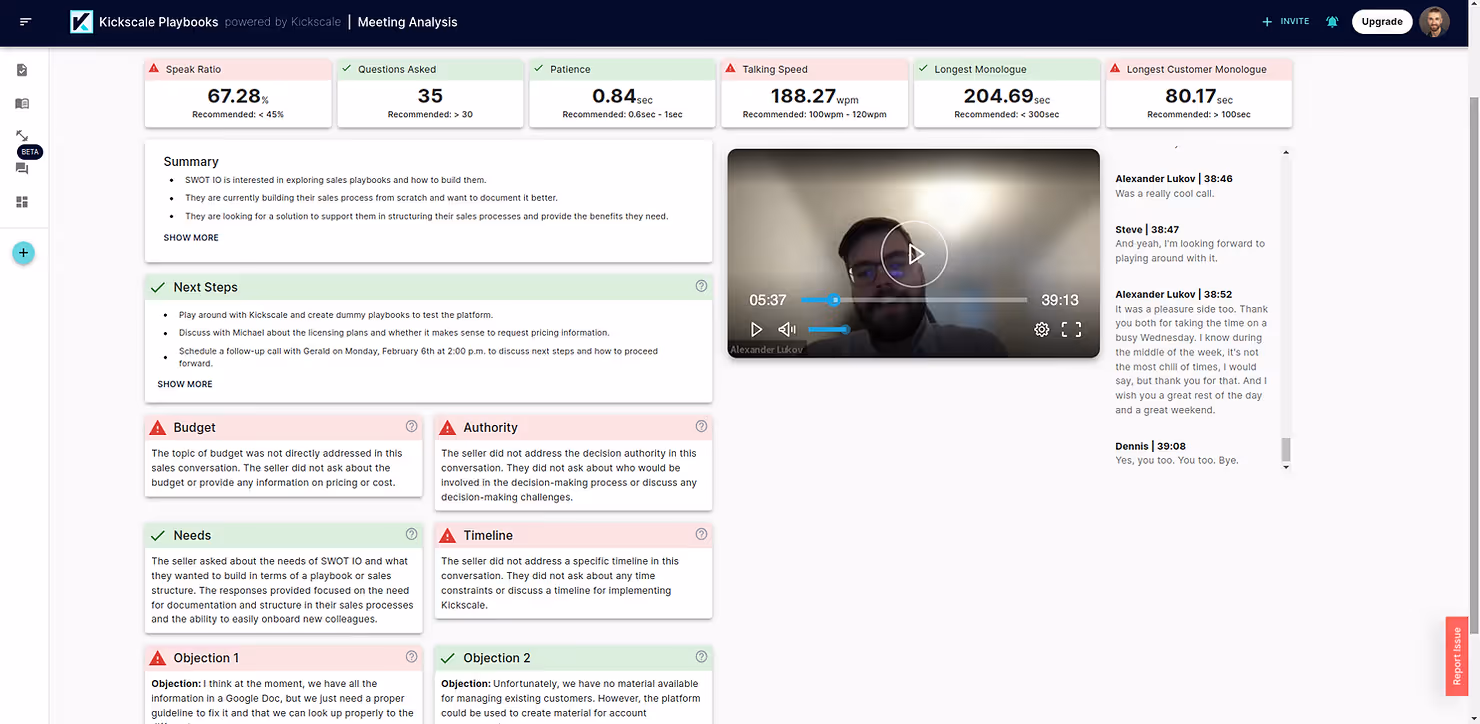Click the Questions Asked metric card

tap(430, 93)
